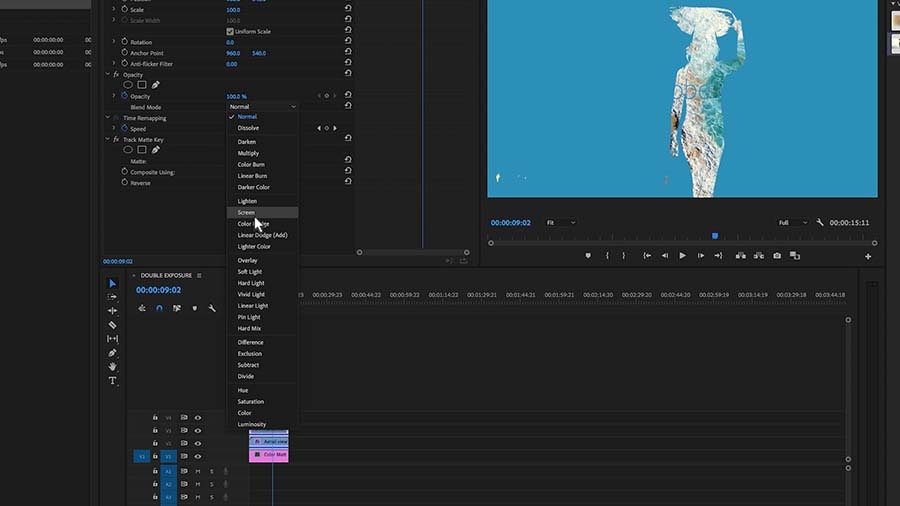Click the program monitor playhead marker
Image resolution: width=900 pixels, height=506 pixels.
(715, 236)
